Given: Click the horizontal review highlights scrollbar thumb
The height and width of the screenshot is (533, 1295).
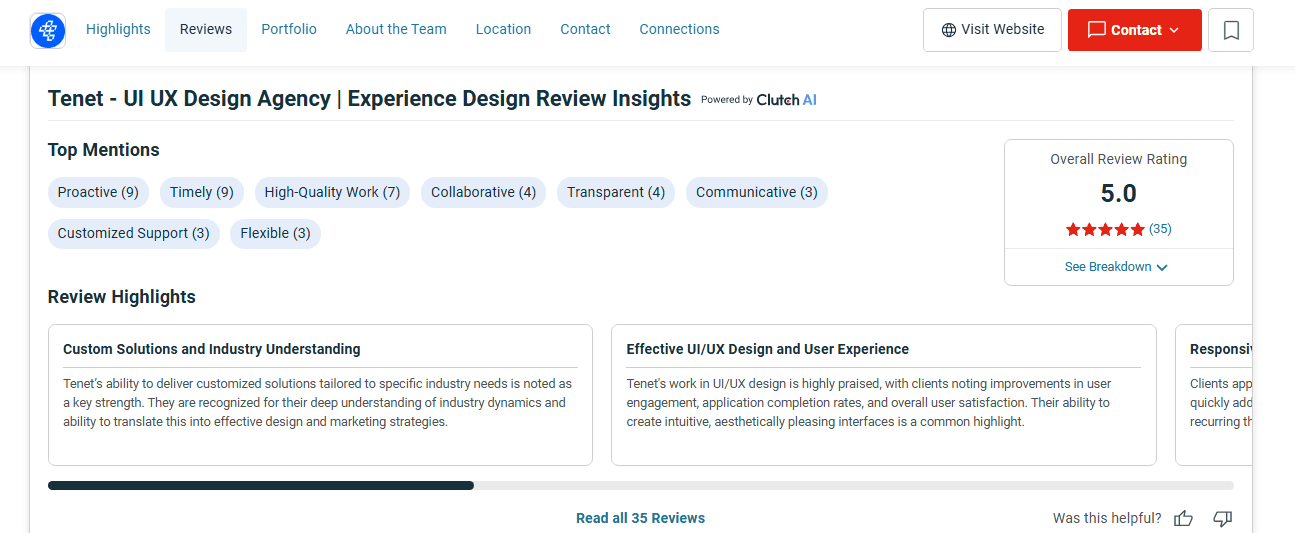Looking at the screenshot, I should (261, 486).
